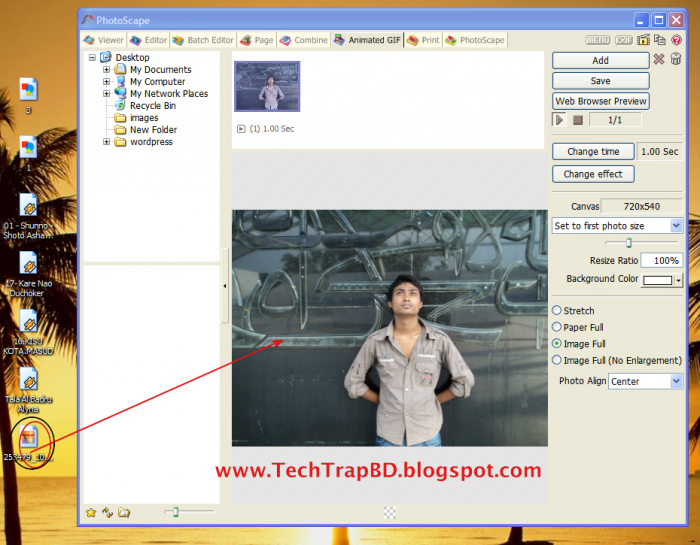700x545 pixels.
Task: Select the Animated GIF tab
Action: click(367, 40)
